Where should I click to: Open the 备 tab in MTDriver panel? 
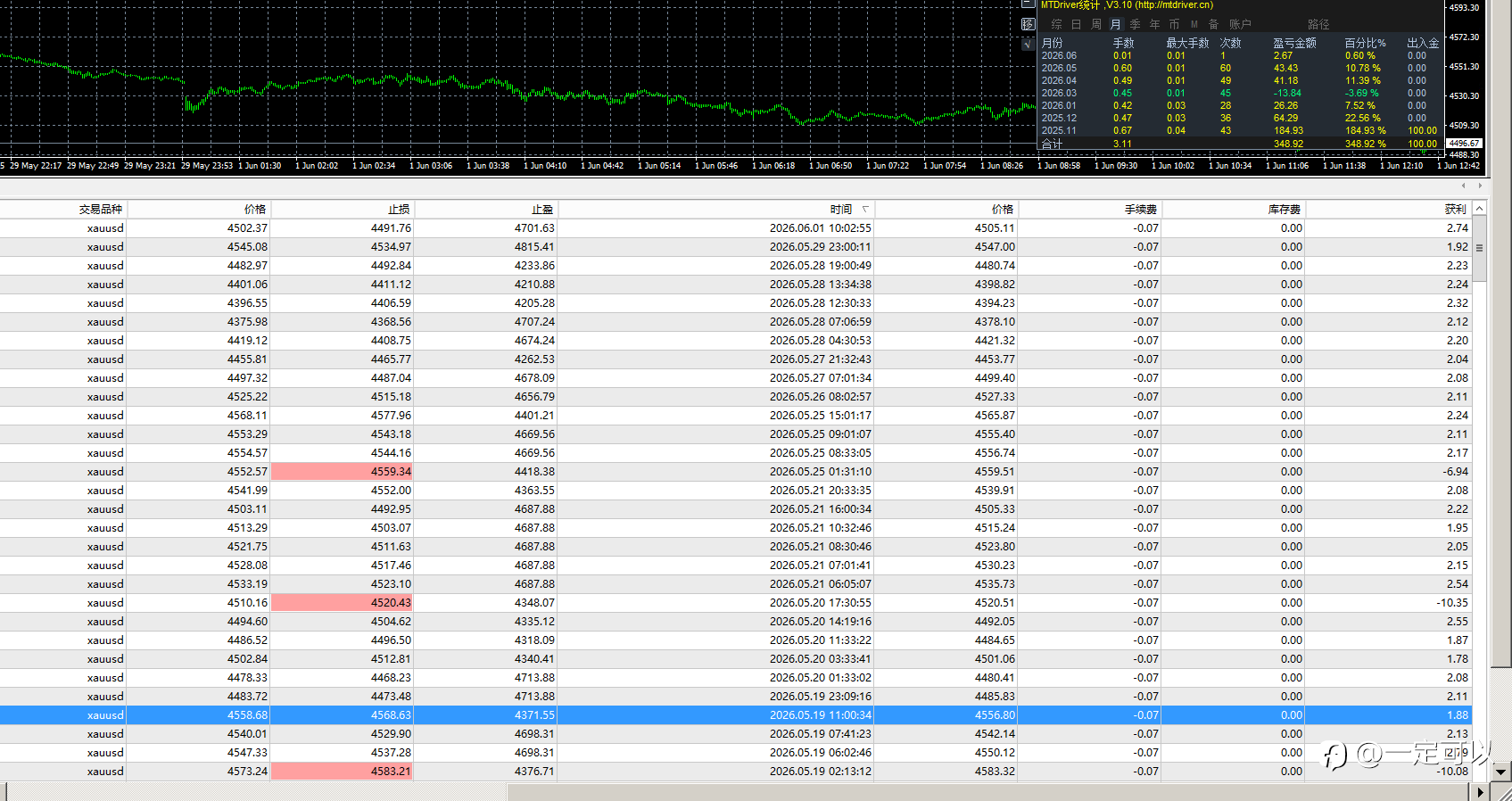tap(1213, 25)
